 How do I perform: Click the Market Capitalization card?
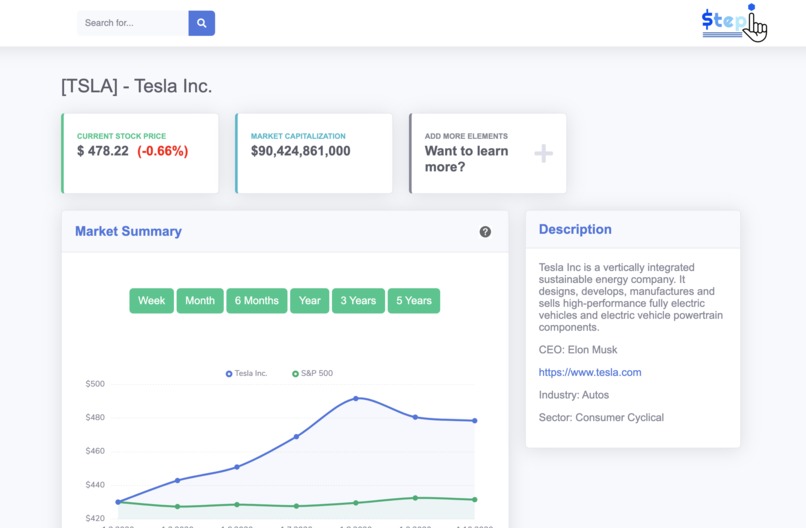314,153
